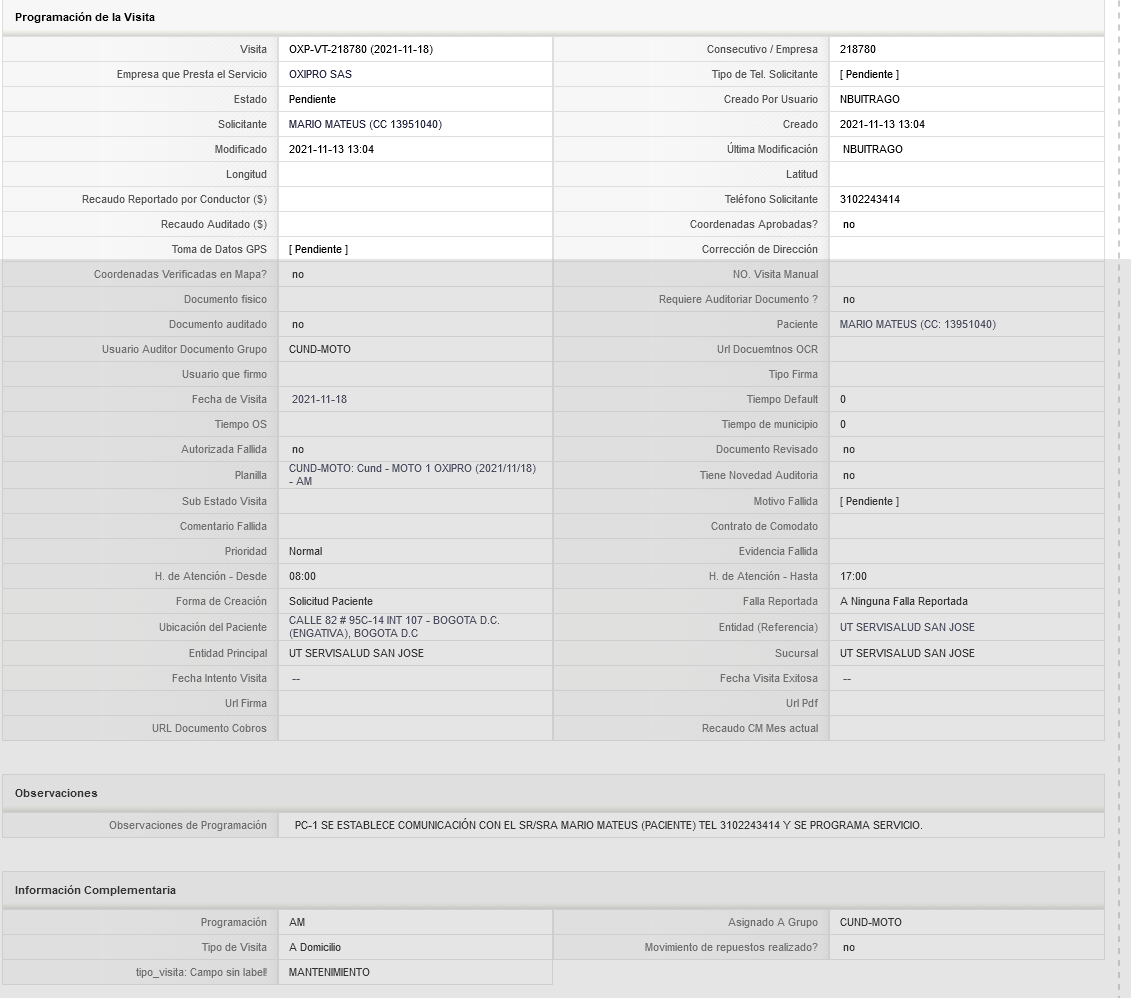Open the Solicitante link MARIO MATEUS
This screenshot has width=1131, height=998.
point(365,124)
